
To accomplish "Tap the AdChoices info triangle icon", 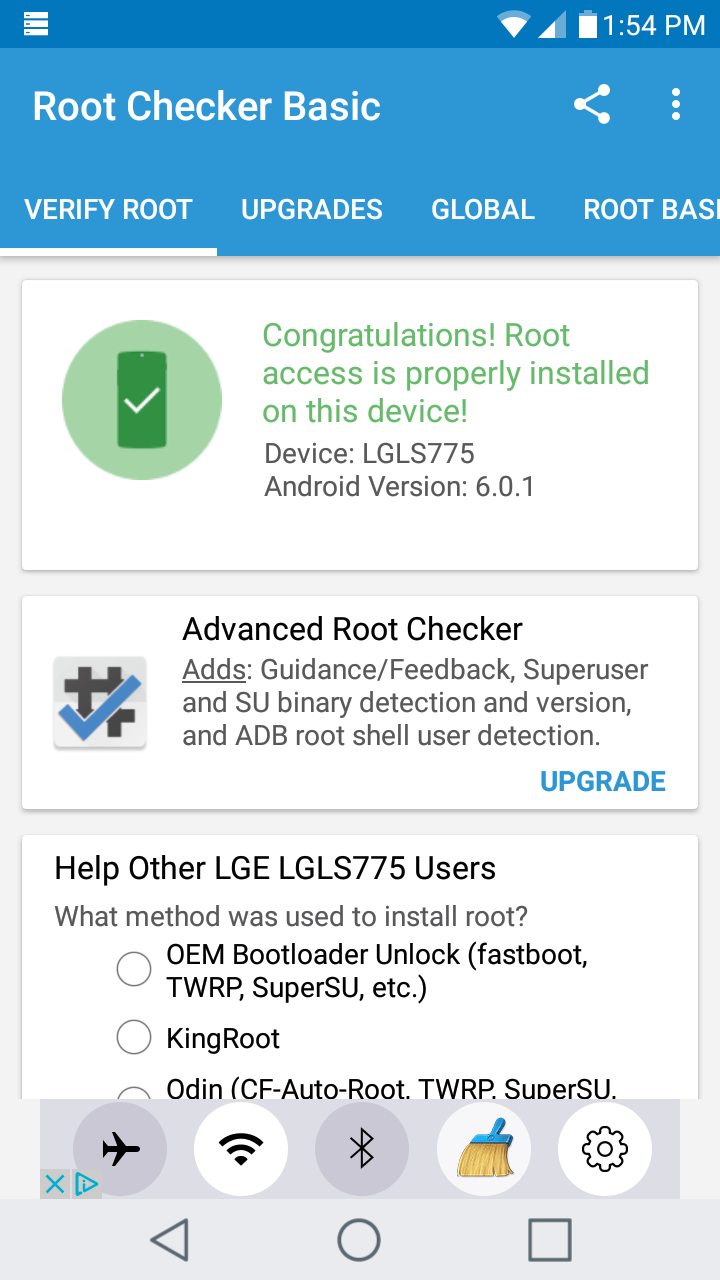I will click(86, 1185).
